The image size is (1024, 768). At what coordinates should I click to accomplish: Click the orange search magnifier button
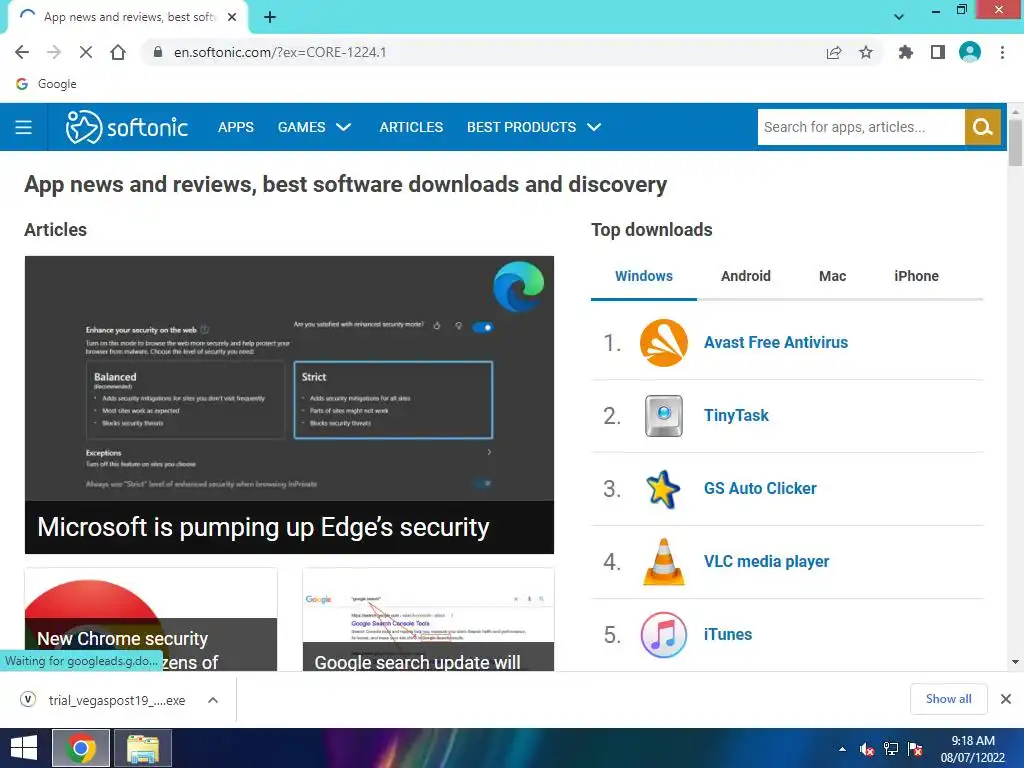pyautogui.click(x=982, y=127)
